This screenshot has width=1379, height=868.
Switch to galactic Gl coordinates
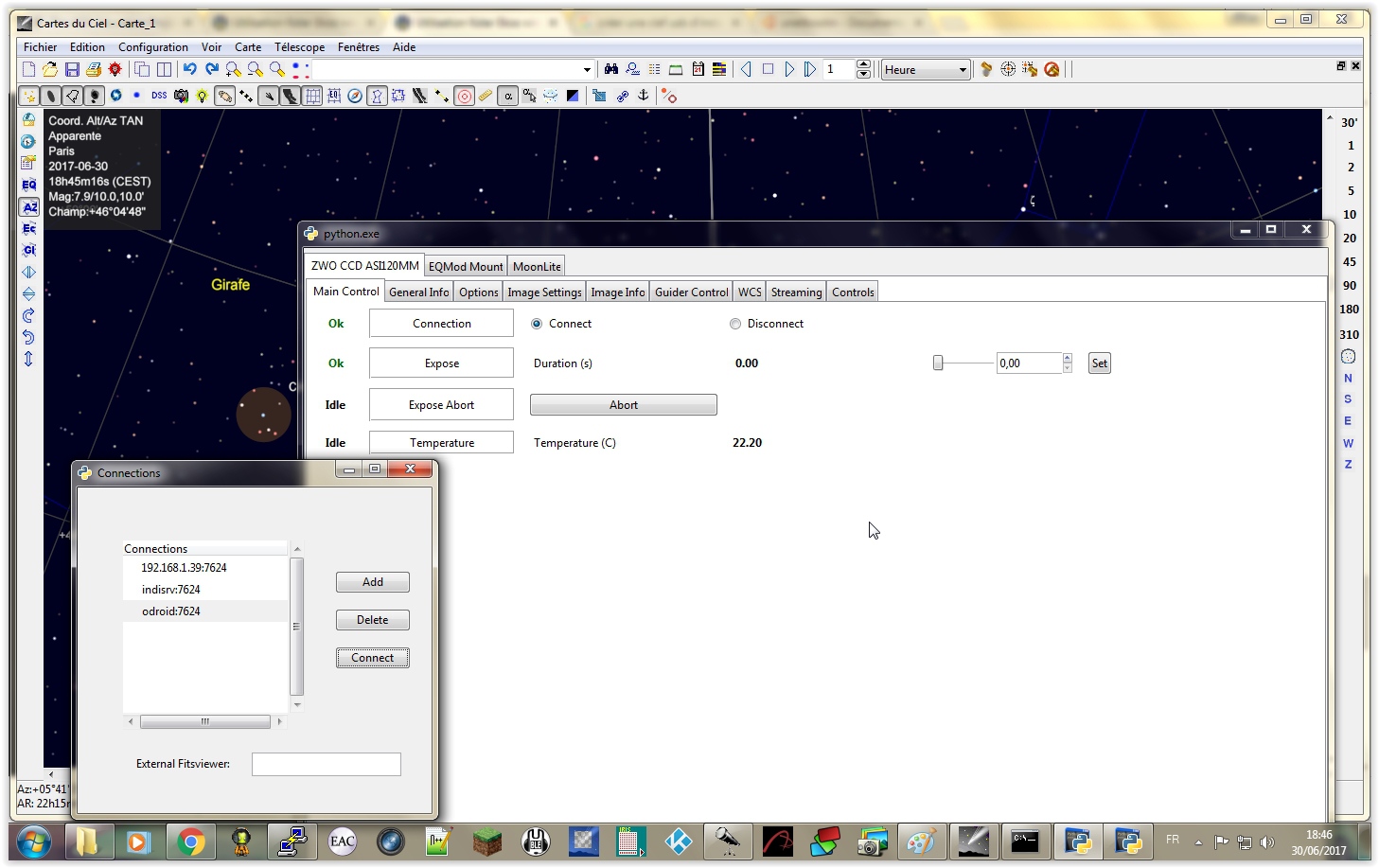29,250
